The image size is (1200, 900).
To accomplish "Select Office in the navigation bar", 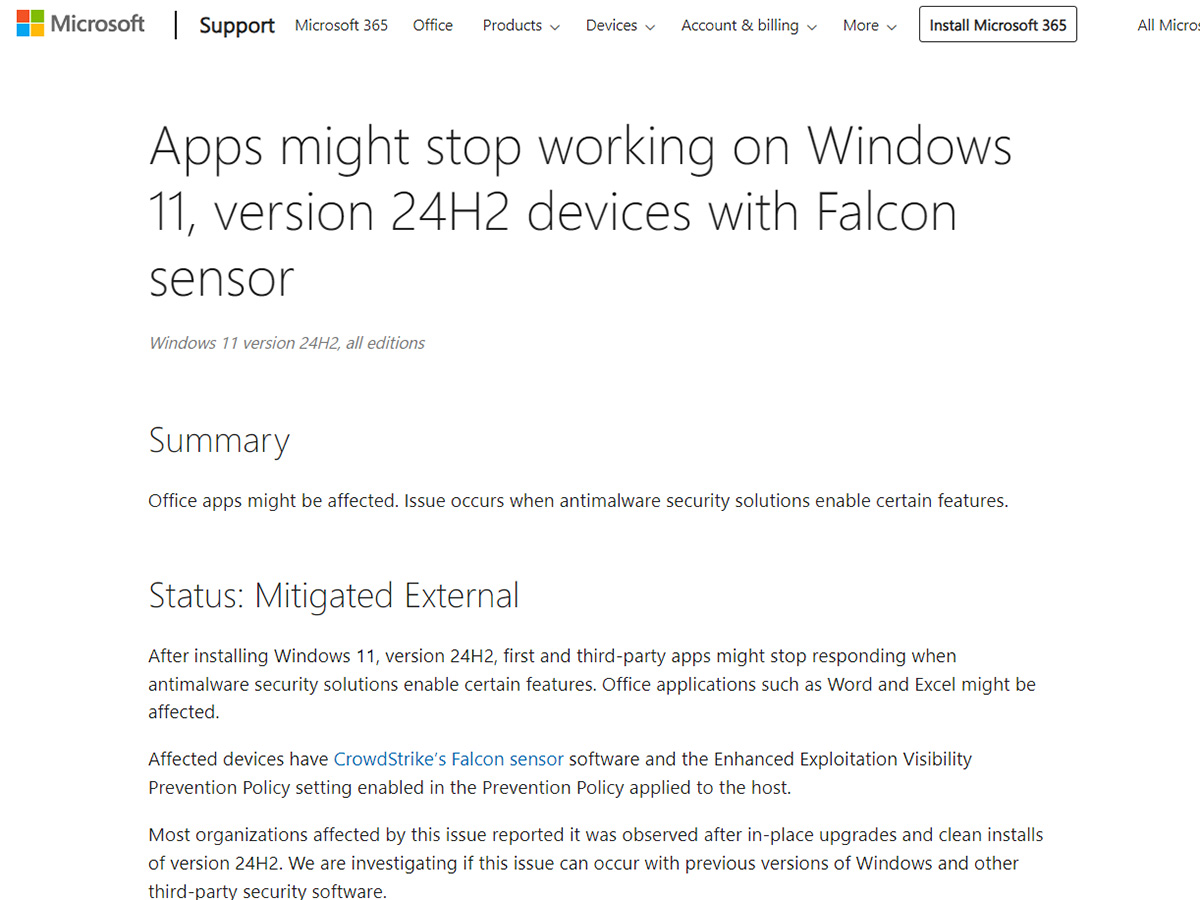I will [432, 25].
